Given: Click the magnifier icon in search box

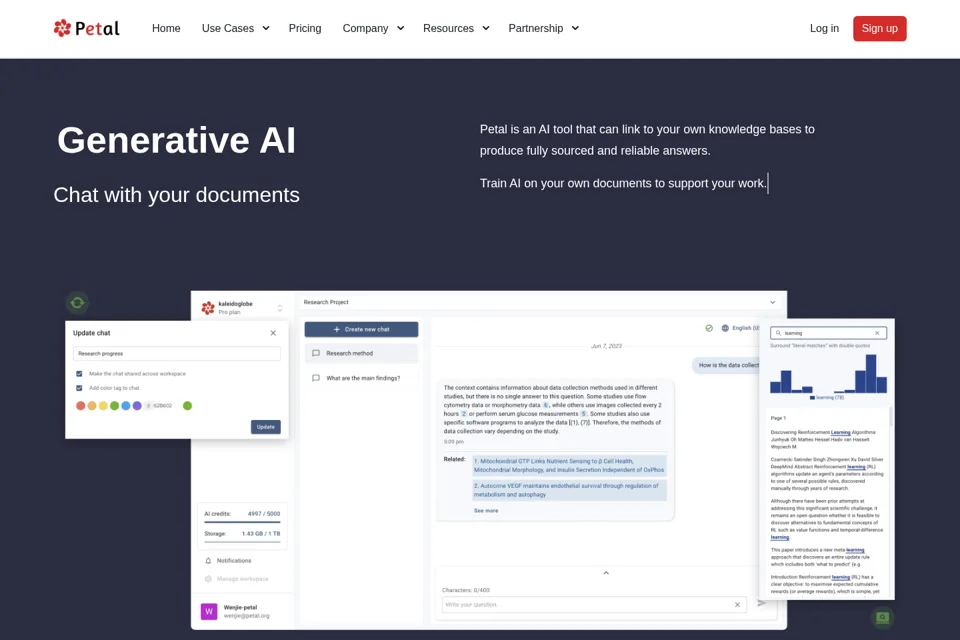Looking at the screenshot, I should coord(778,333).
